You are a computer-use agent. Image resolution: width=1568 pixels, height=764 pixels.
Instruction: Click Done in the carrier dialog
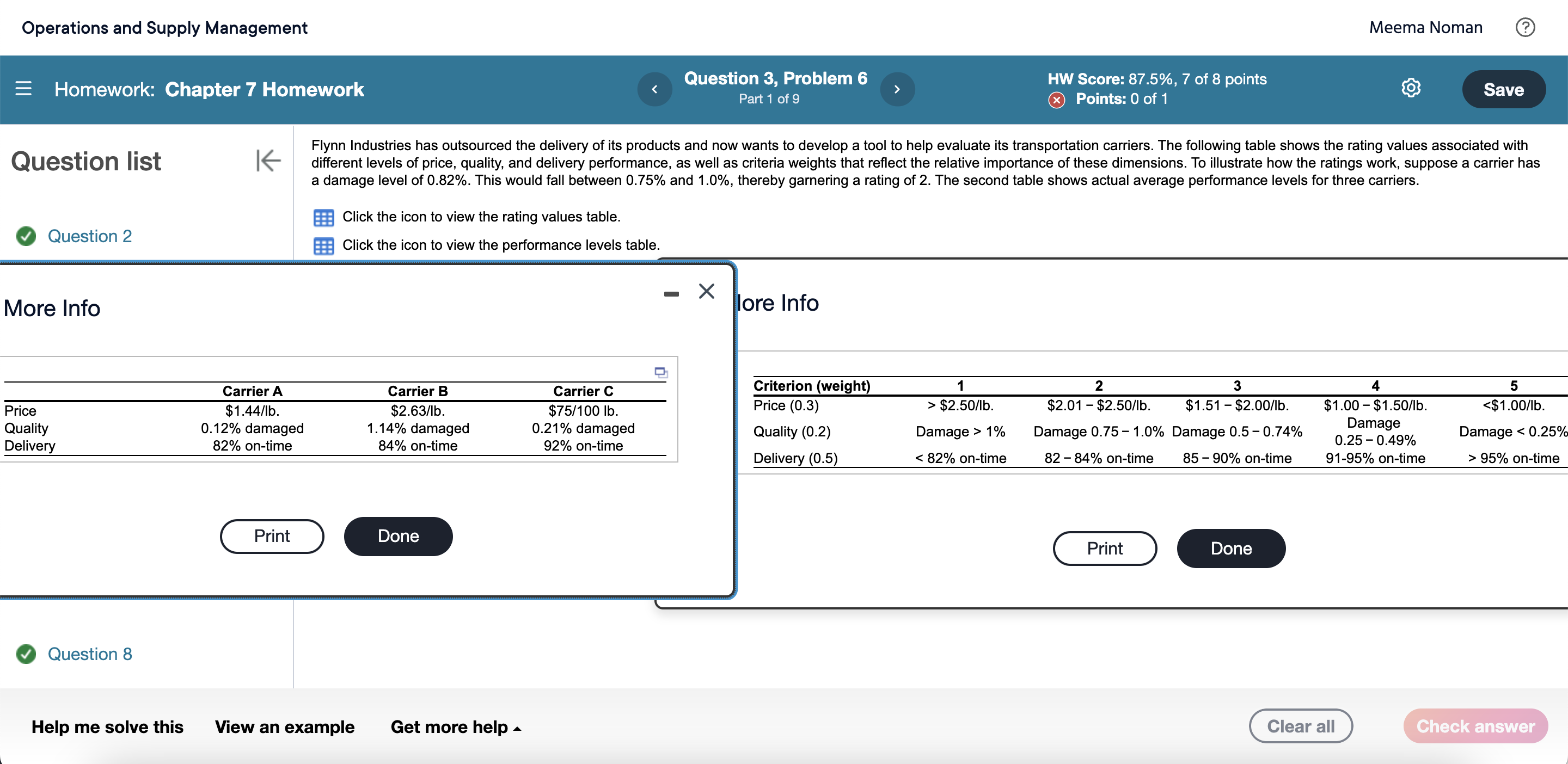click(x=398, y=536)
